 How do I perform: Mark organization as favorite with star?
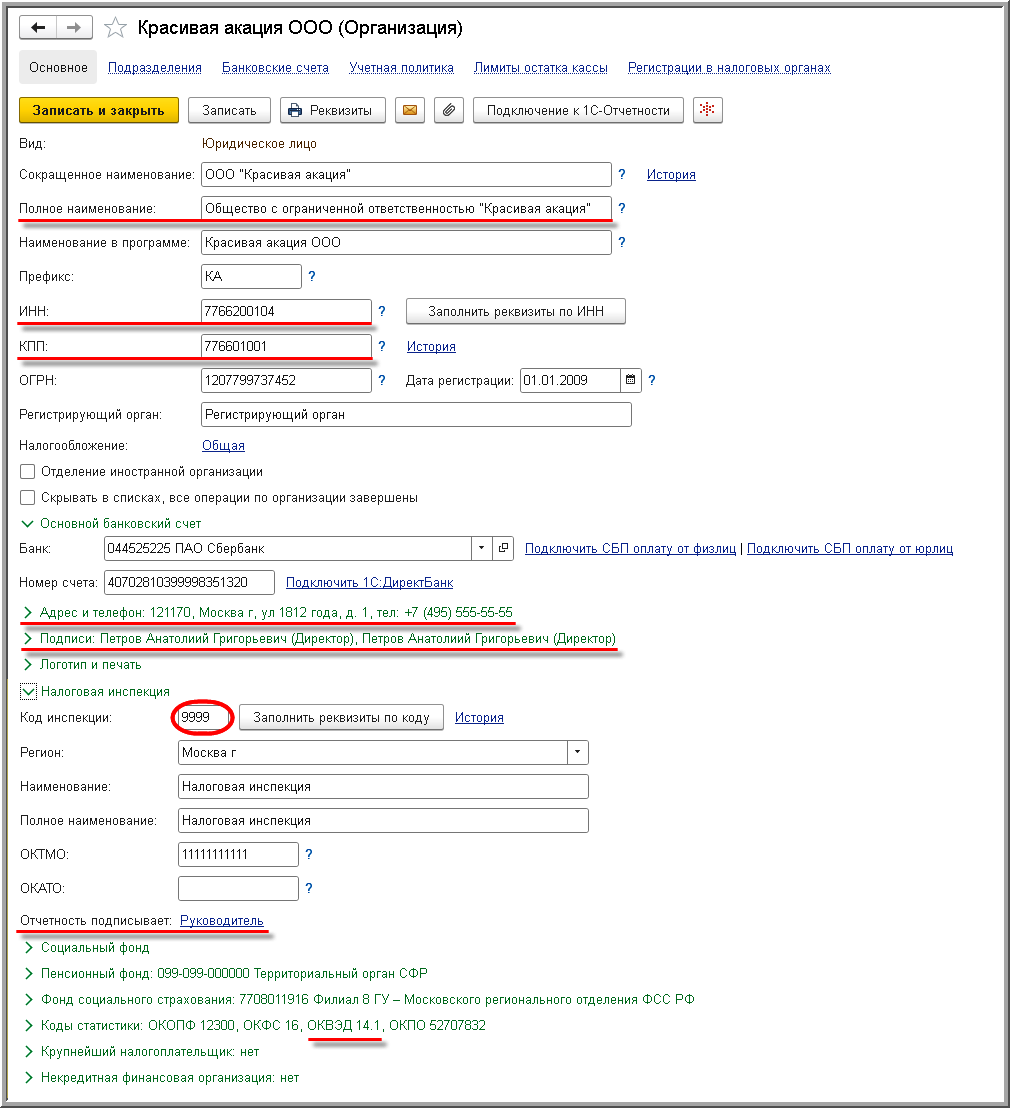click(x=116, y=28)
